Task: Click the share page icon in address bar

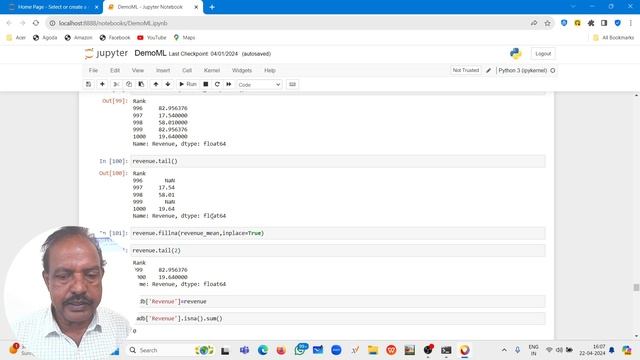Action: pos(534,23)
